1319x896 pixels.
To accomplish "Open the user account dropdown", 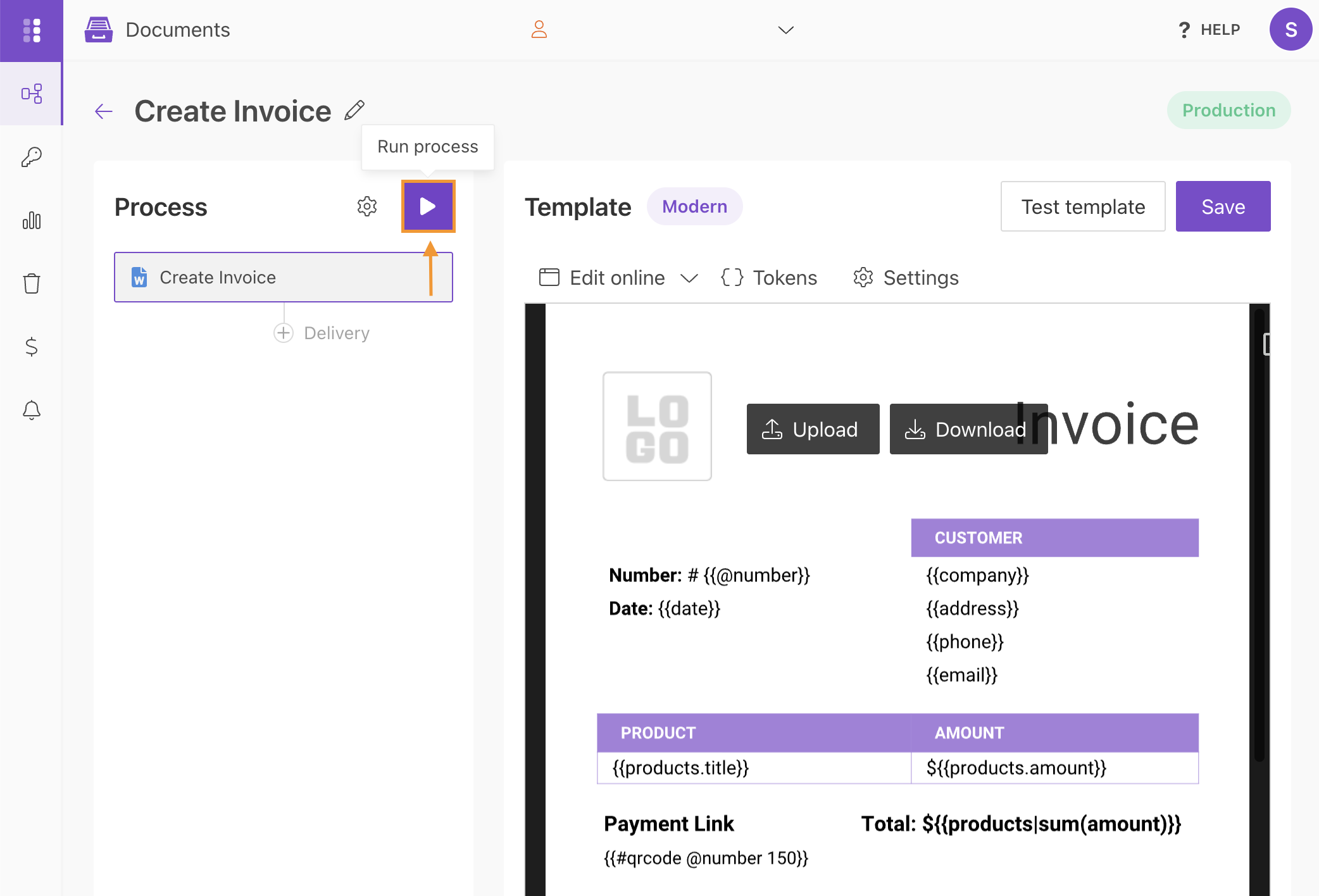I will pyautogui.click(x=785, y=30).
